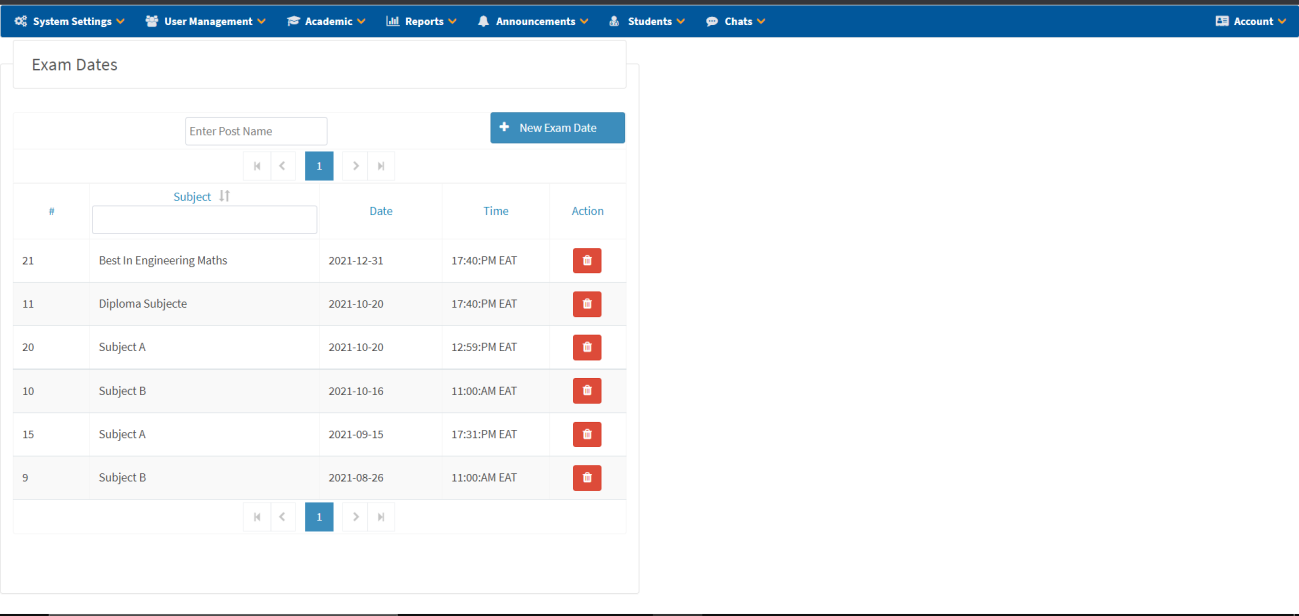The width and height of the screenshot is (1299, 616).
Task: Select page 1 in the pagination bar
Action: tap(319, 165)
